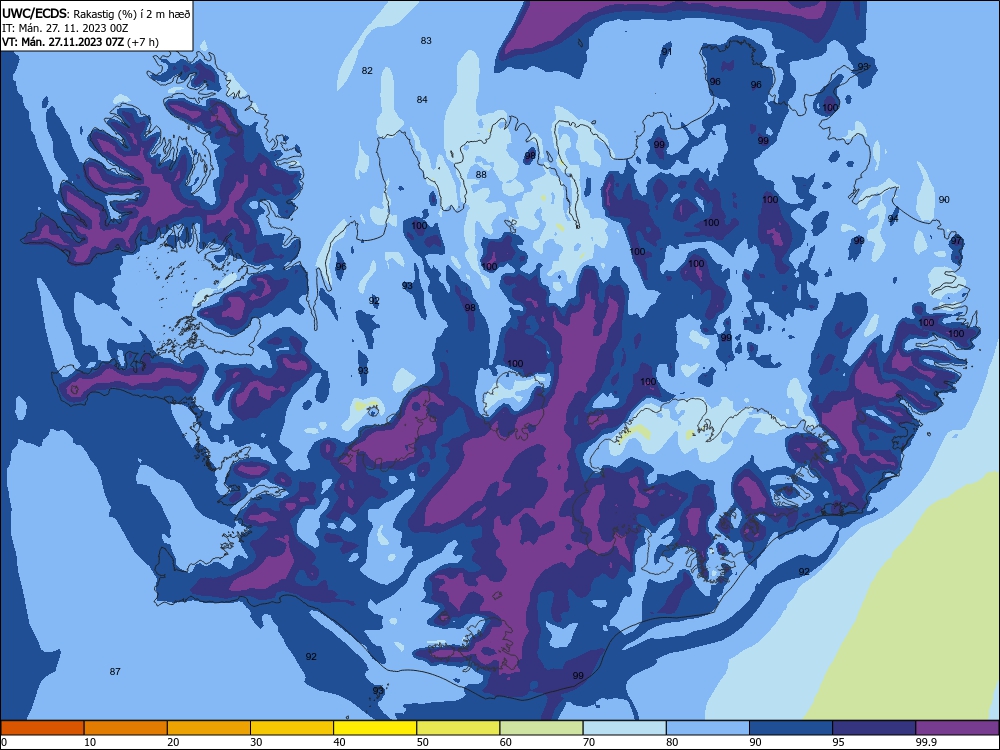Select the medium blue 90–95 legend swatch

791,728
